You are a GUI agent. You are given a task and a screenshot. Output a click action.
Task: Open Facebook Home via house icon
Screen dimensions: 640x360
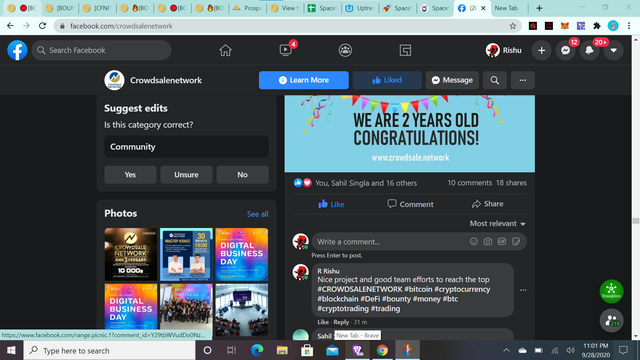pyautogui.click(x=225, y=50)
